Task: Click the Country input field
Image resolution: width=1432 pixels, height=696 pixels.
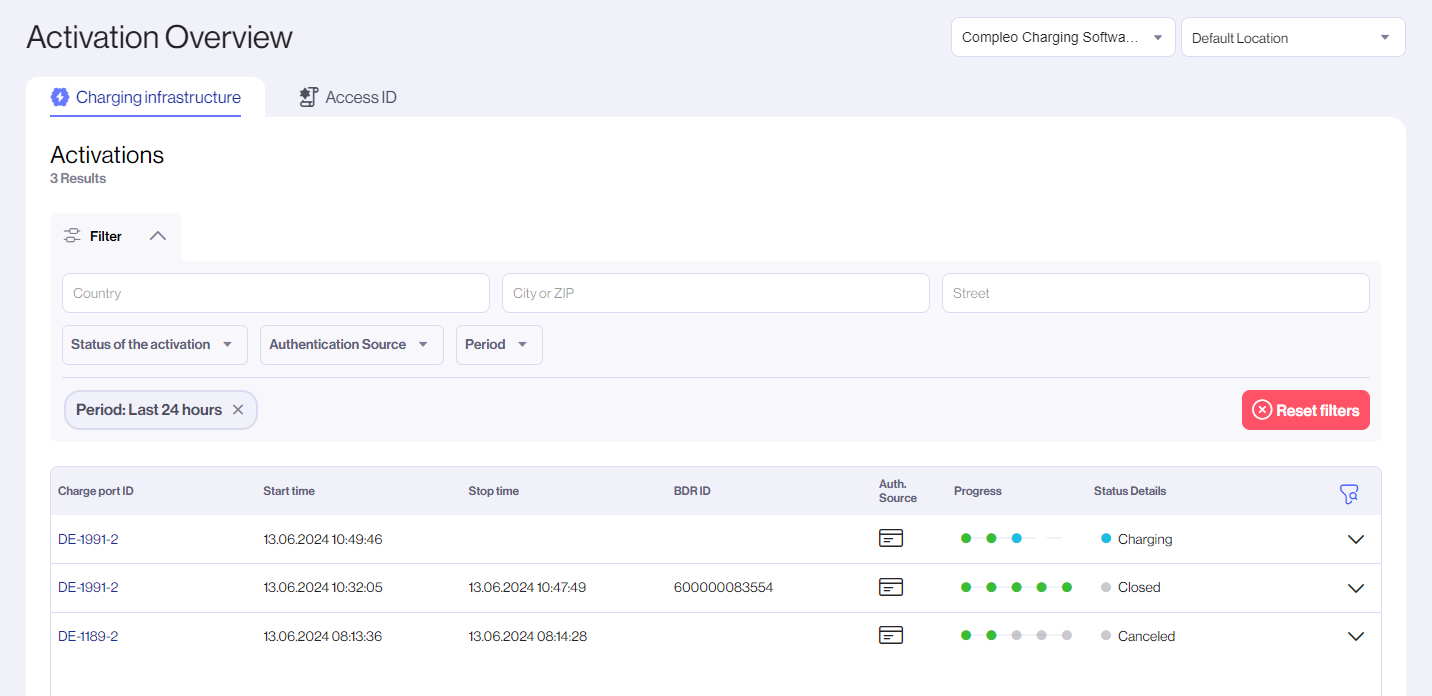Action: pyautogui.click(x=275, y=293)
